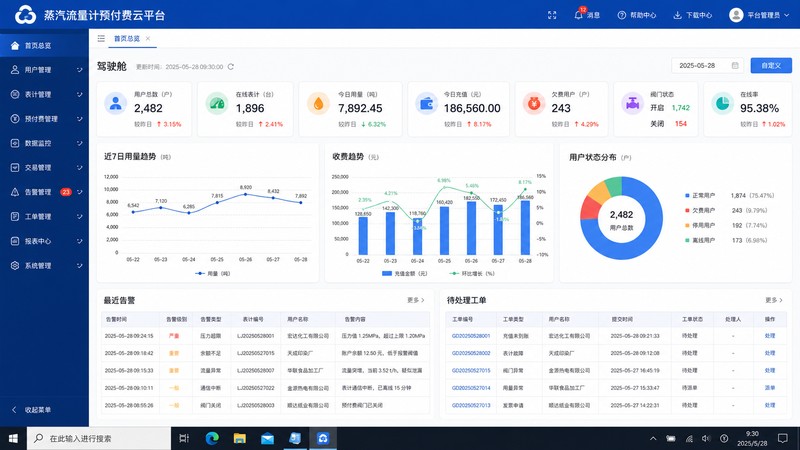
Task: Toggle 用量（吨） legend in usage chart
Action: coord(213,273)
